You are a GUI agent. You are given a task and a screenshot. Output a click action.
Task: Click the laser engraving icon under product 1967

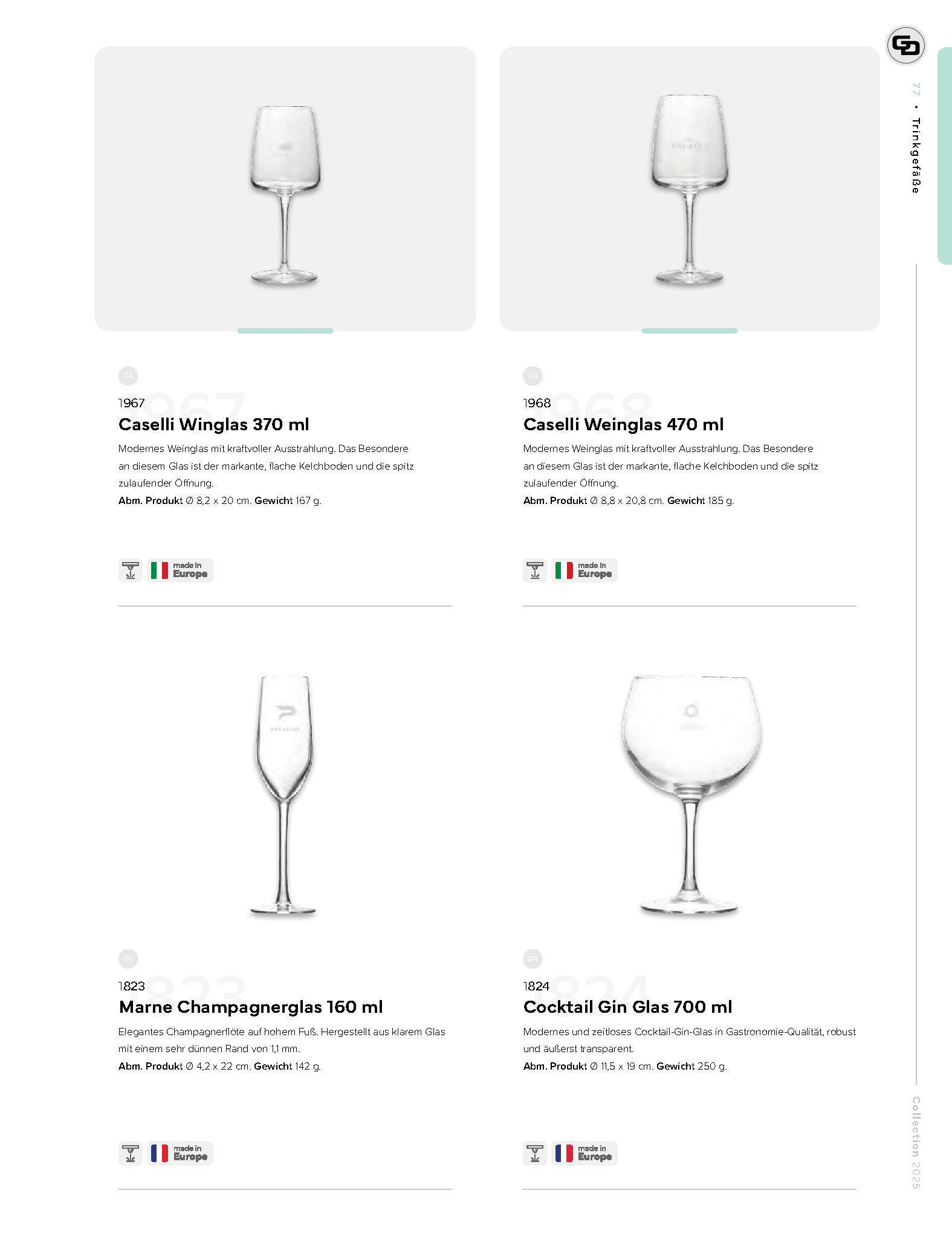(x=131, y=570)
